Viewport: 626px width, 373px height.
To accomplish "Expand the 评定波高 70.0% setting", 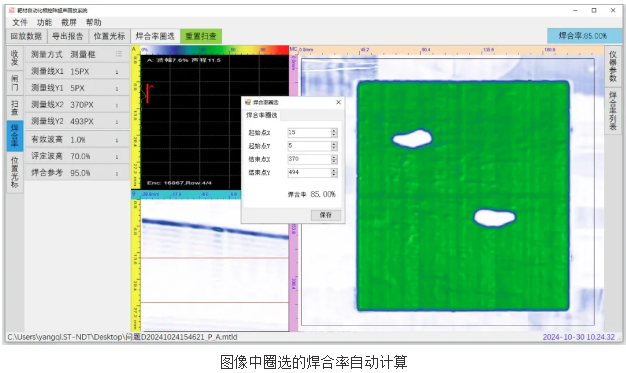I will point(117,157).
